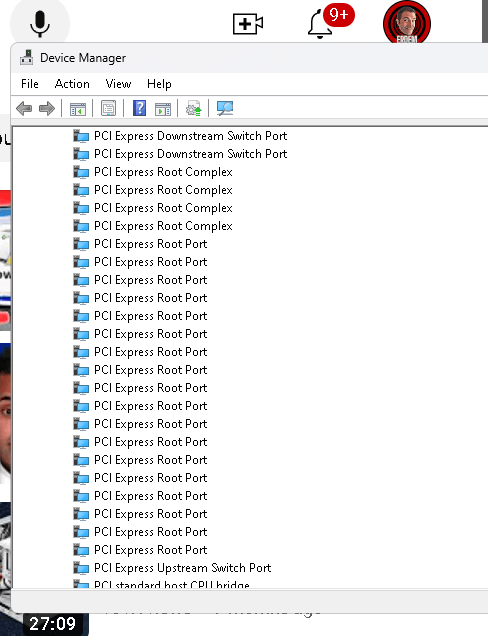This screenshot has width=488, height=636.
Task: Click the YouTube Create video camera icon
Action: point(248,24)
